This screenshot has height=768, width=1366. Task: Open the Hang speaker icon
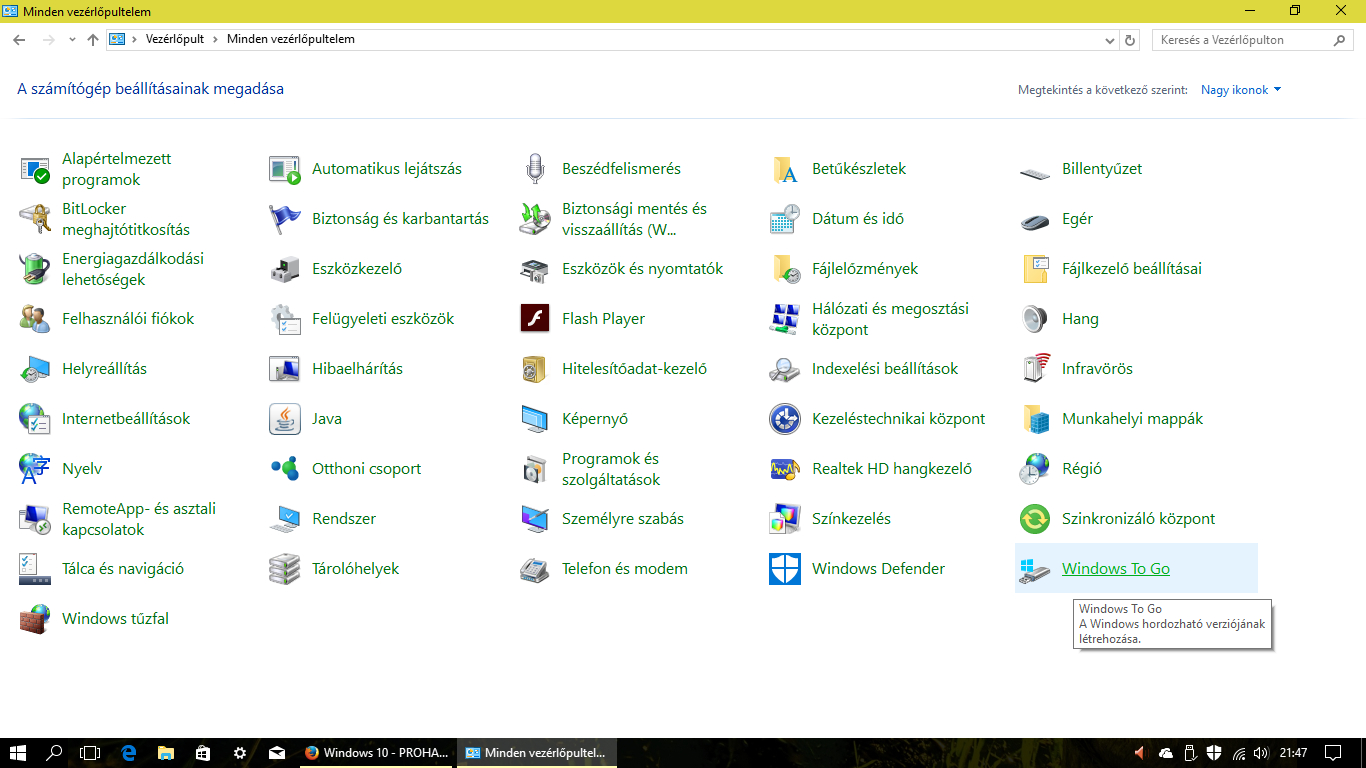1035,319
